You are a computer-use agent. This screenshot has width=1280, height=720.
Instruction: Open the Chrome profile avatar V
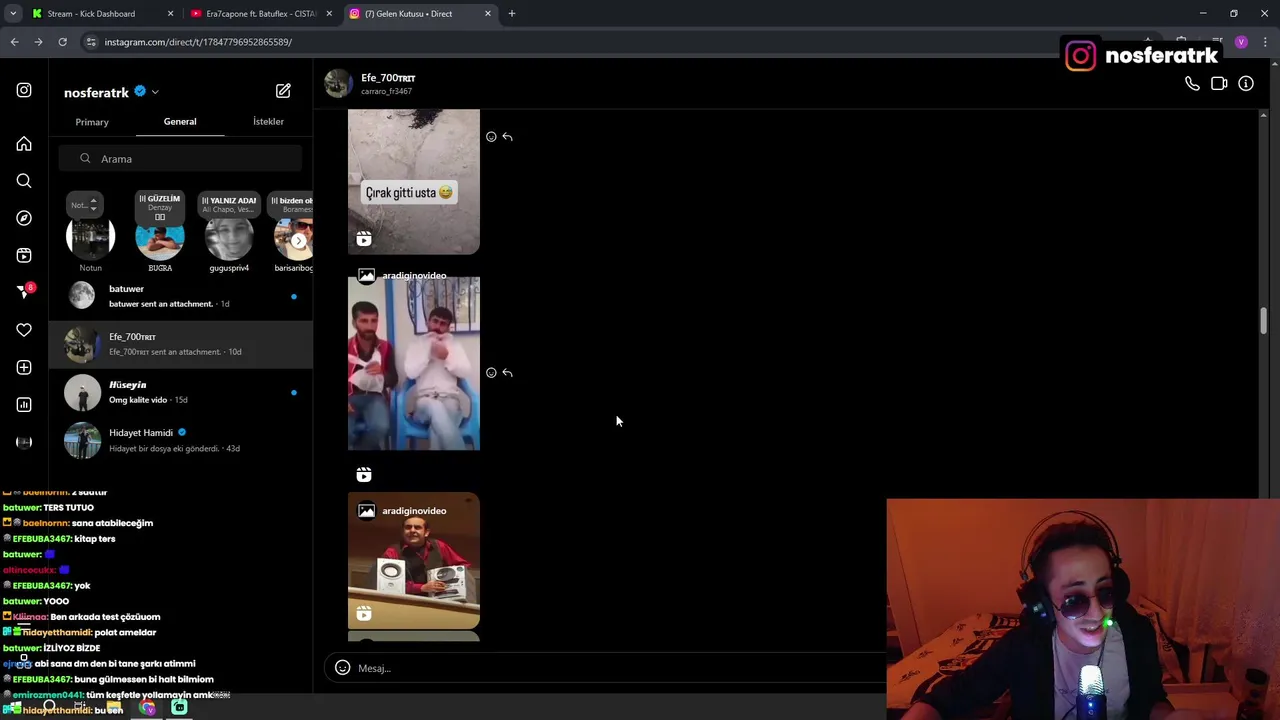pyautogui.click(x=1241, y=42)
